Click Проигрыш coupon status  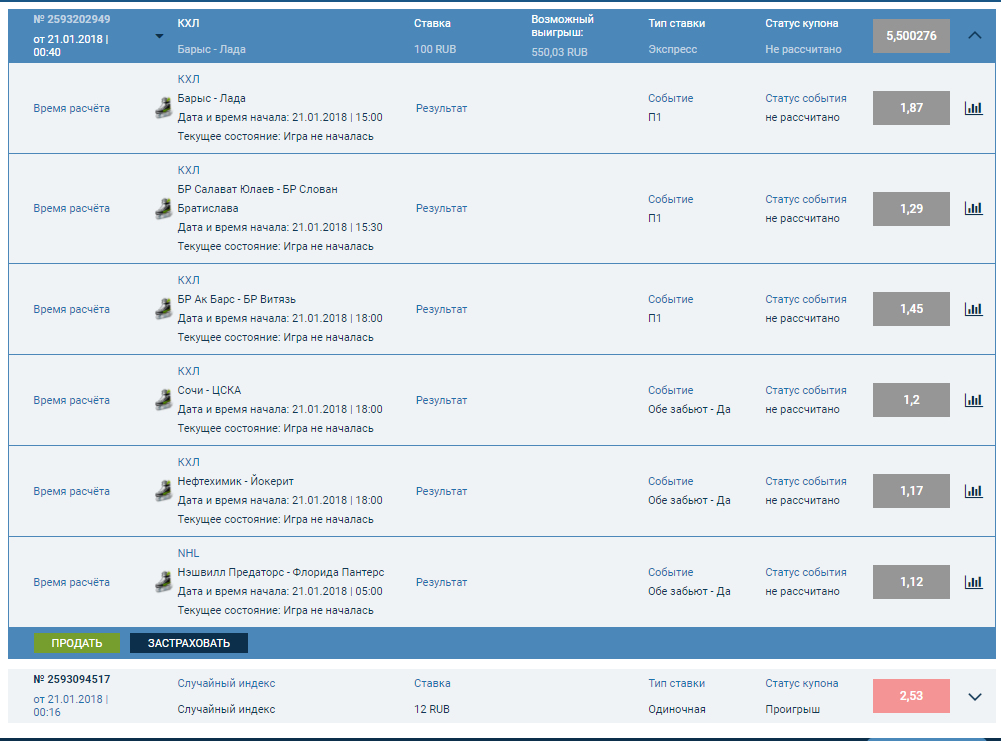(x=793, y=709)
